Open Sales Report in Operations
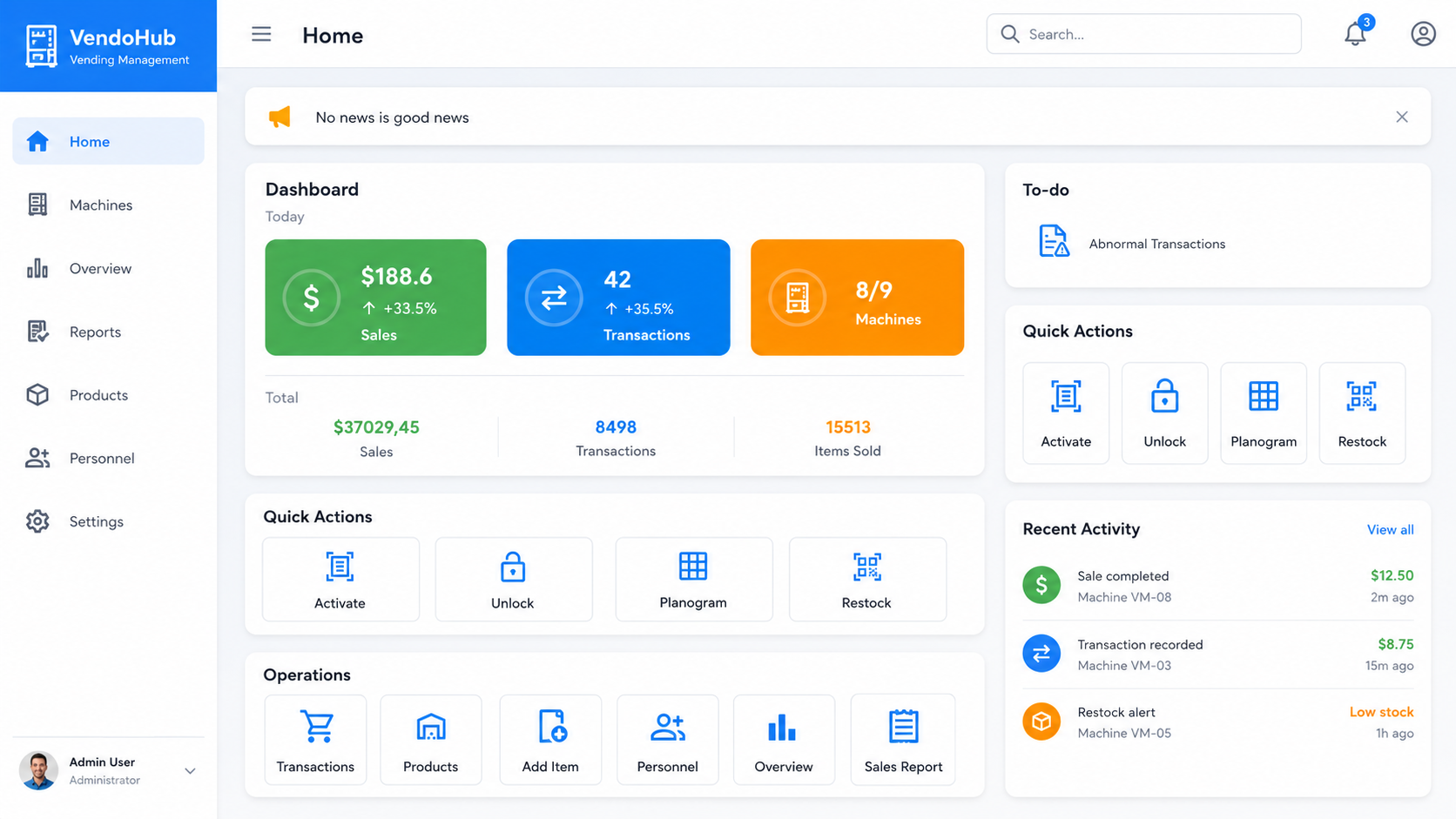 point(903,740)
